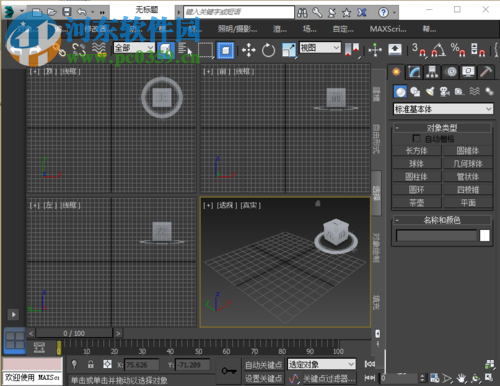Save the scene with floppy disk icon
This screenshot has height=386, width=500.
67,12
